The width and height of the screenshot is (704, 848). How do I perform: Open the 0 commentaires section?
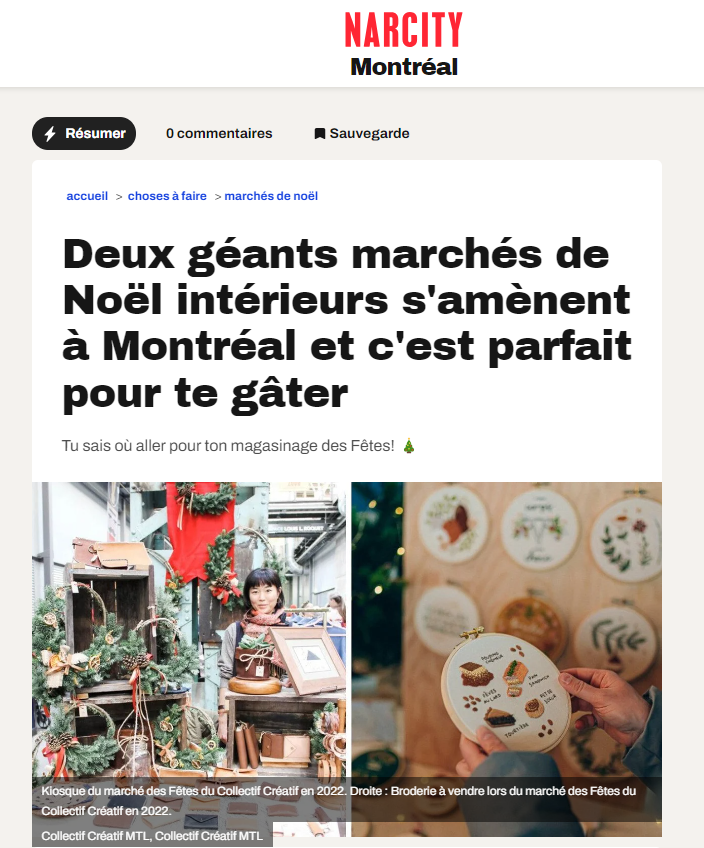(x=219, y=134)
